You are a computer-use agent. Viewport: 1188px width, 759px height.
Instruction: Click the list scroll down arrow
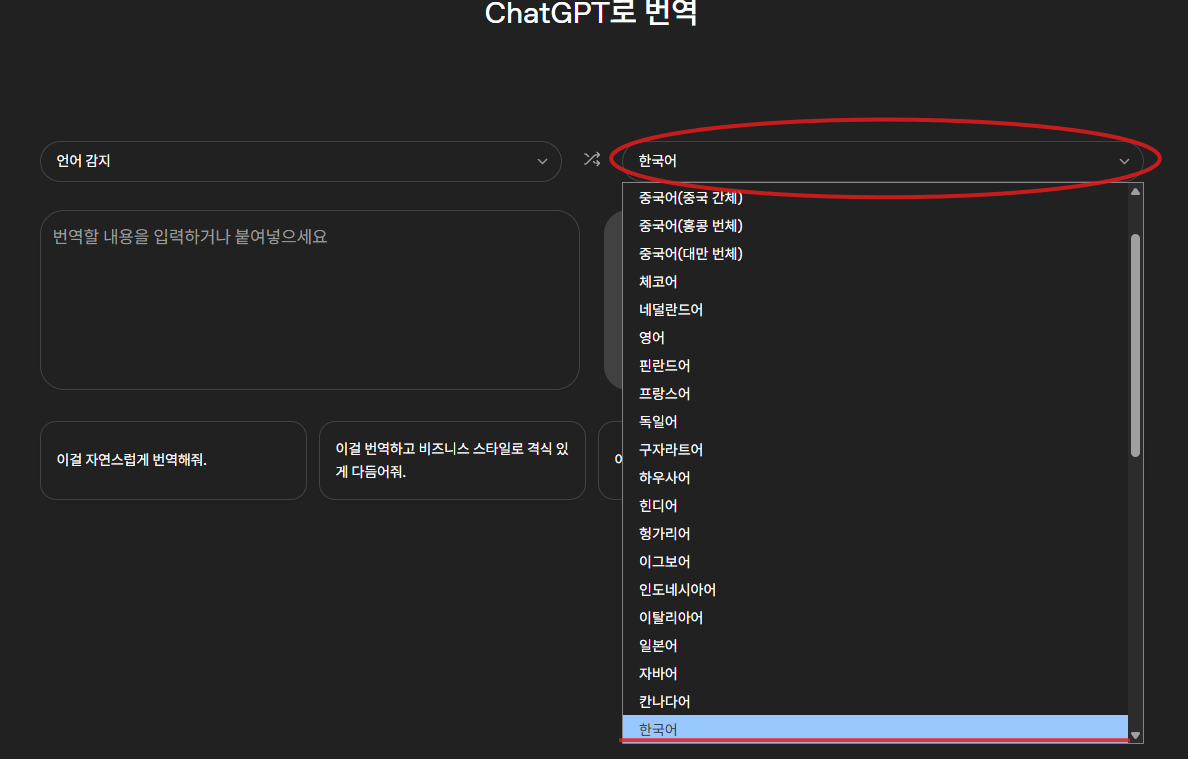[x=1135, y=735]
